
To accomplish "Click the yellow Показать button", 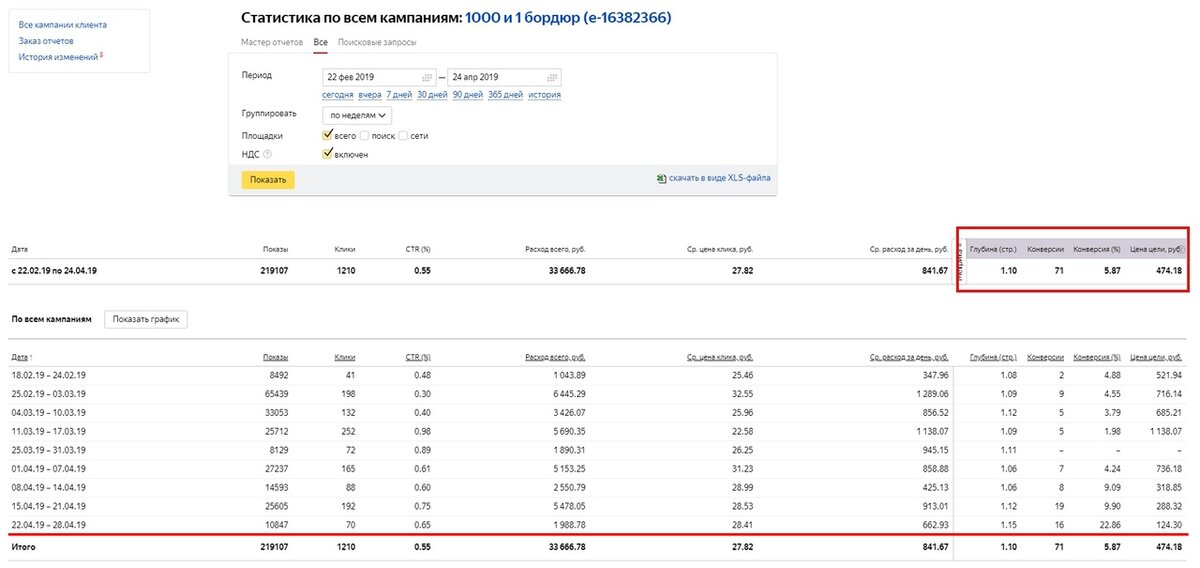I will (268, 180).
